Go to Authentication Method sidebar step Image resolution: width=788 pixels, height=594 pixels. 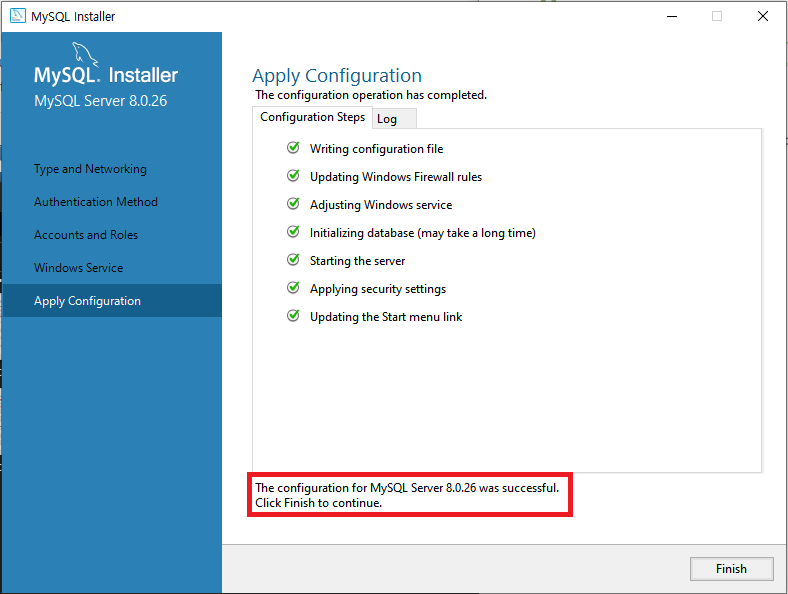tap(96, 202)
